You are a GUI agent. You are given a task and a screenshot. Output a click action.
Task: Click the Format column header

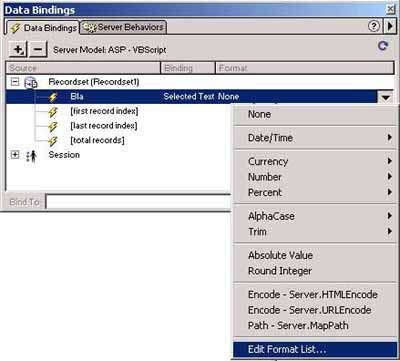tap(305, 68)
